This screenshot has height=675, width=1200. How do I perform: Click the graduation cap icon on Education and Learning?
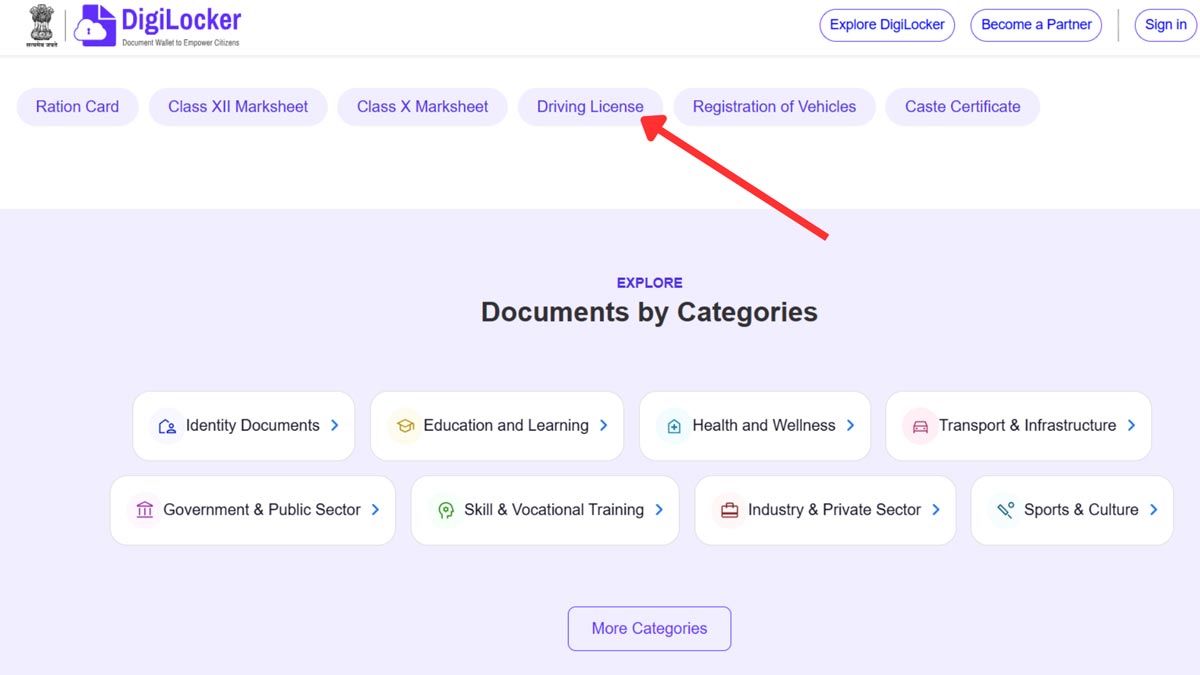coord(405,425)
